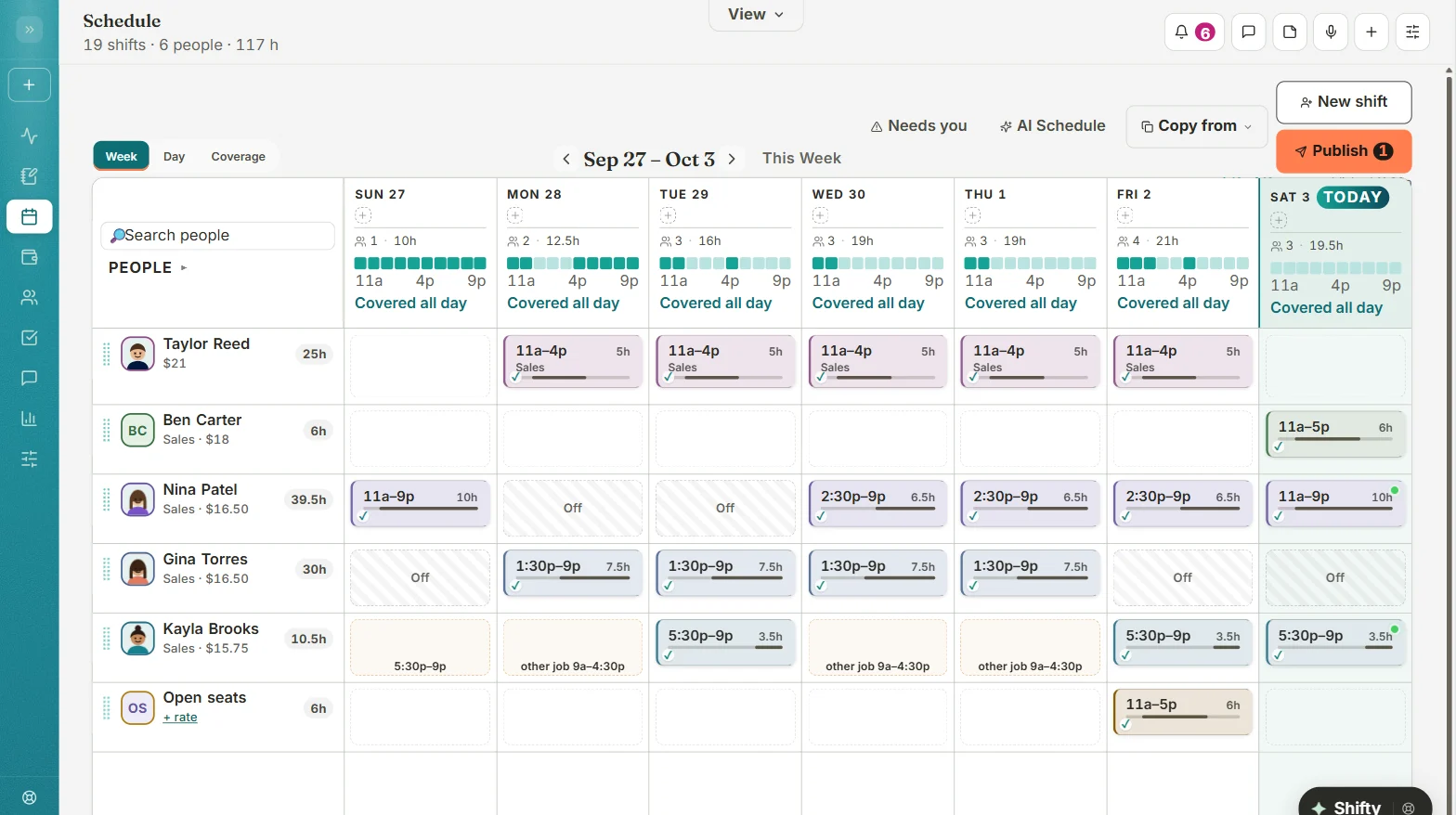This screenshot has width=1456, height=815.
Task: Click the top bar plus add icon
Action: [1371, 32]
